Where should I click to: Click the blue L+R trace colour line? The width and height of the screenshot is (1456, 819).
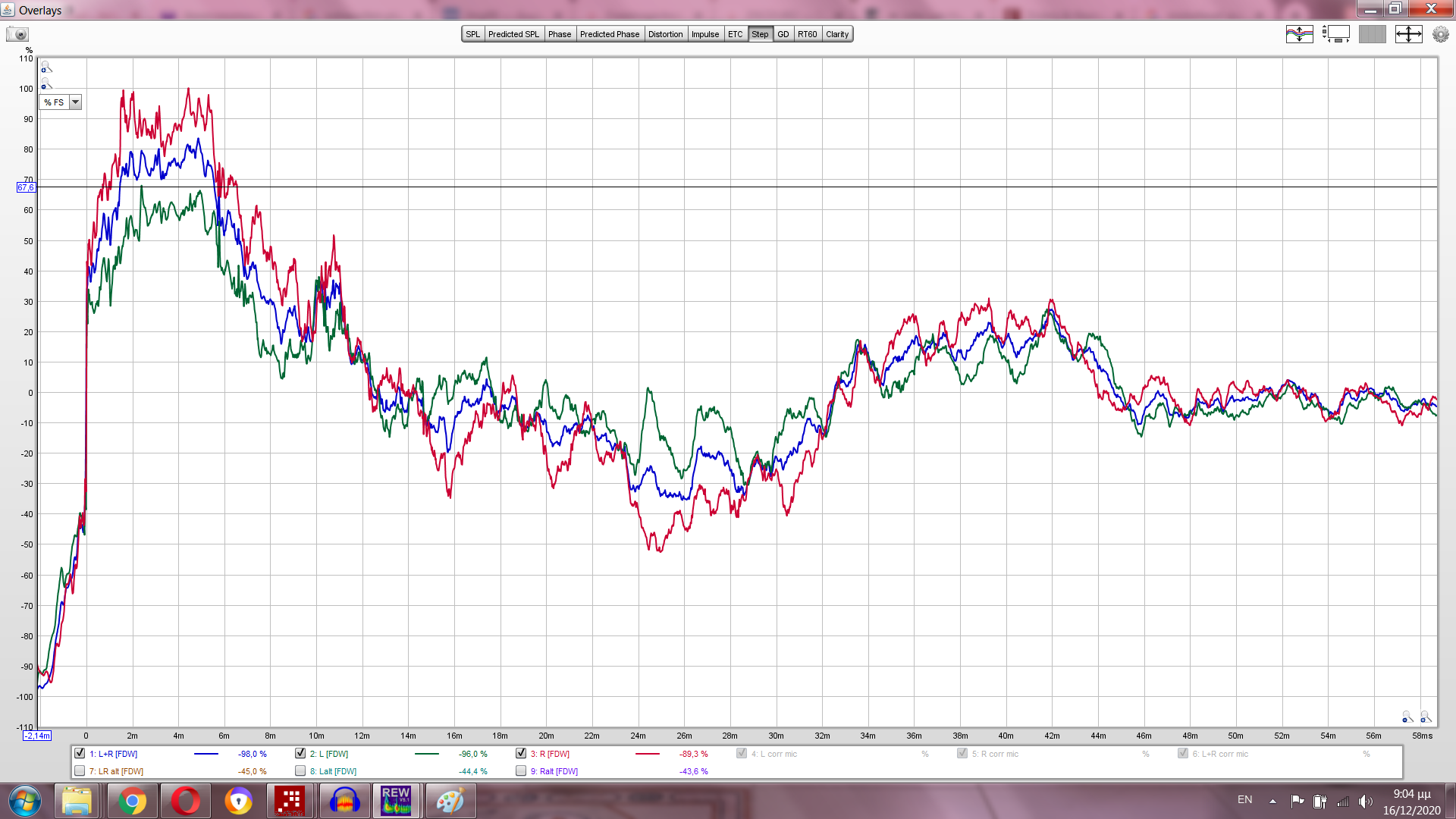click(206, 754)
